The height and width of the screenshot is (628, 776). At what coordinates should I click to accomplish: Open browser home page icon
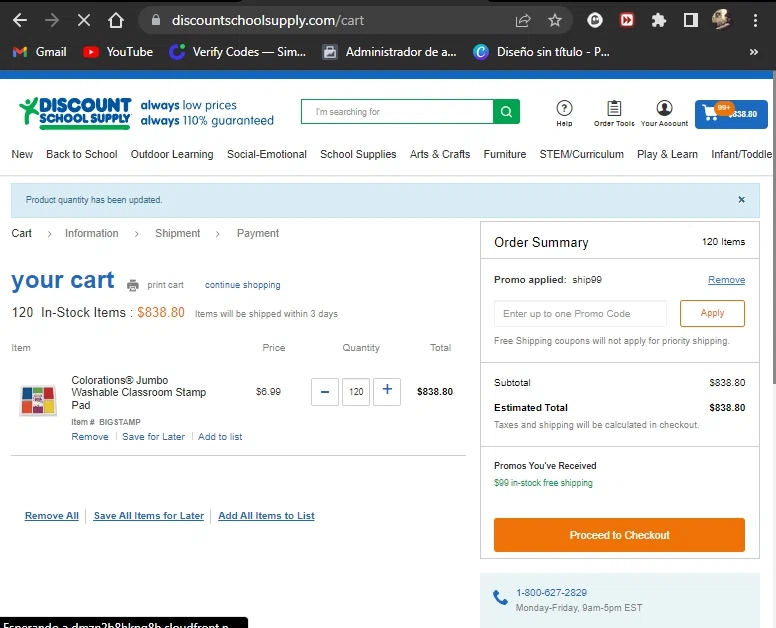pos(116,20)
